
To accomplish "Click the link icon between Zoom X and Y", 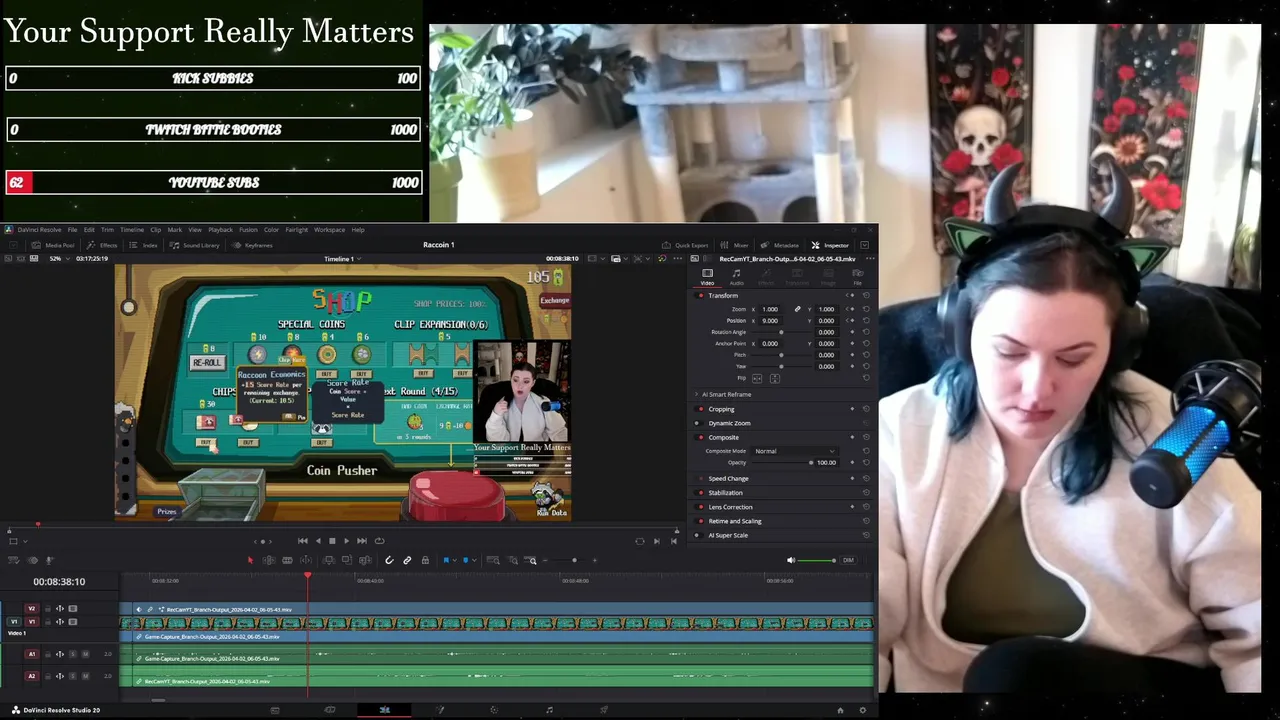I will tap(797, 309).
